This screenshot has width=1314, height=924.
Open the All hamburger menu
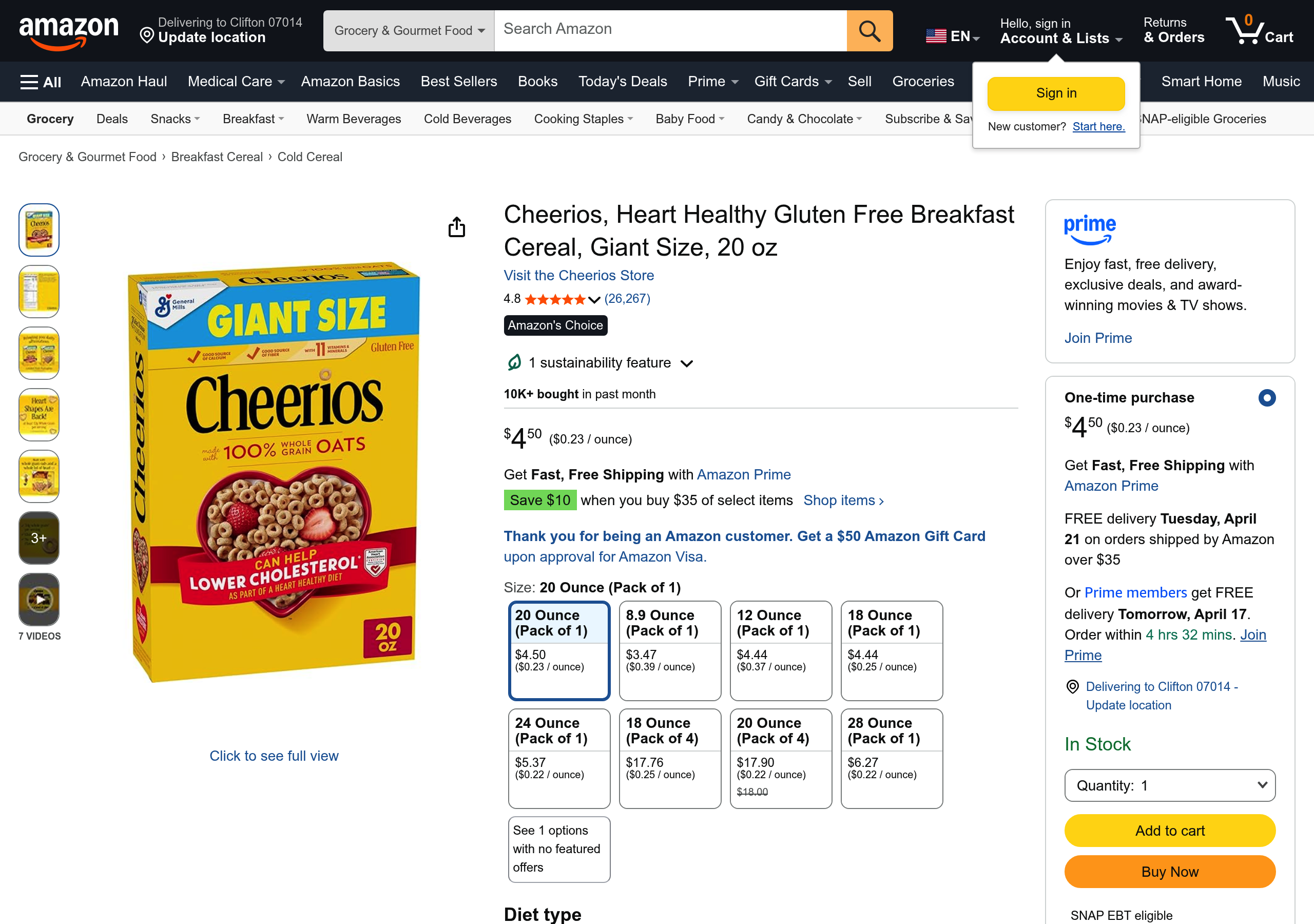click(39, 81)
